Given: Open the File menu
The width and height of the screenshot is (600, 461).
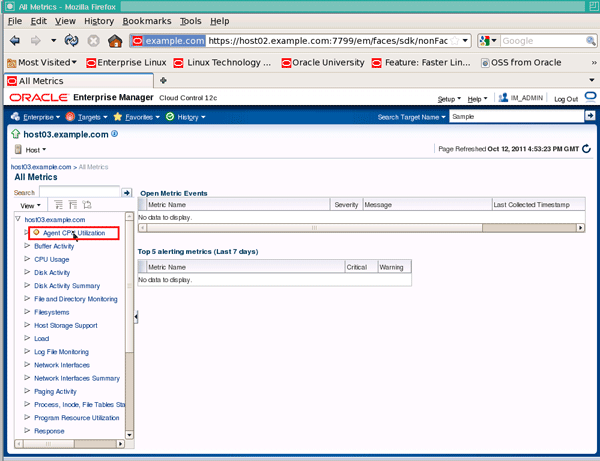Looking at the screenshot, I should [15, 21].
